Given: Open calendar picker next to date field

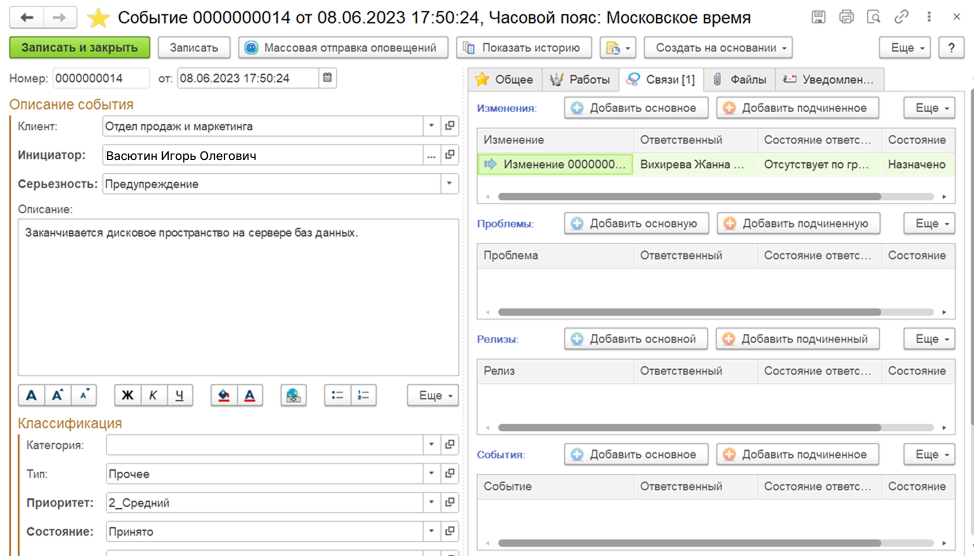Looking at the screenshot, I should coord(328,78).
